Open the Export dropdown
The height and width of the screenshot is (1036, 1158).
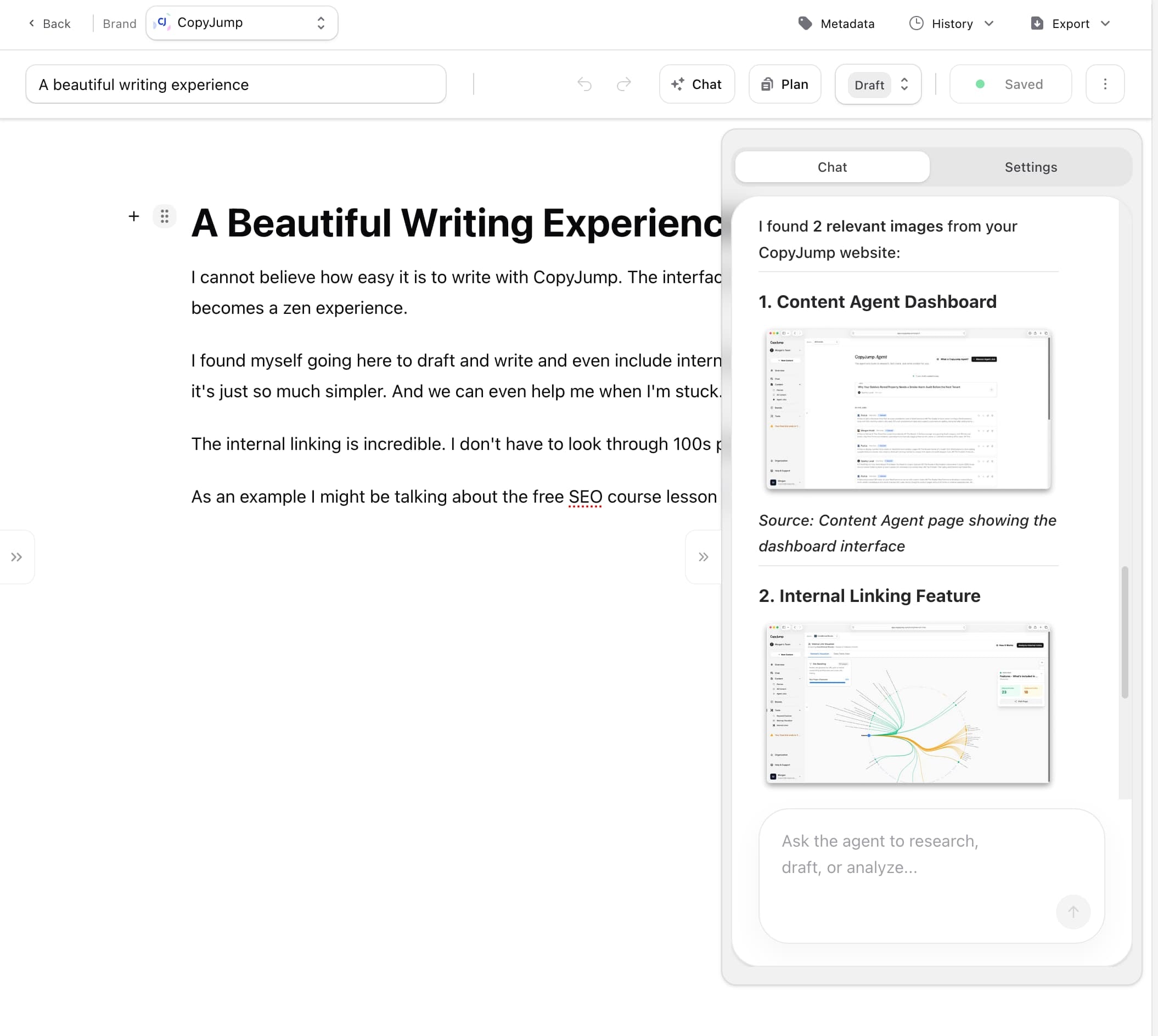(x=1070, y=24)
